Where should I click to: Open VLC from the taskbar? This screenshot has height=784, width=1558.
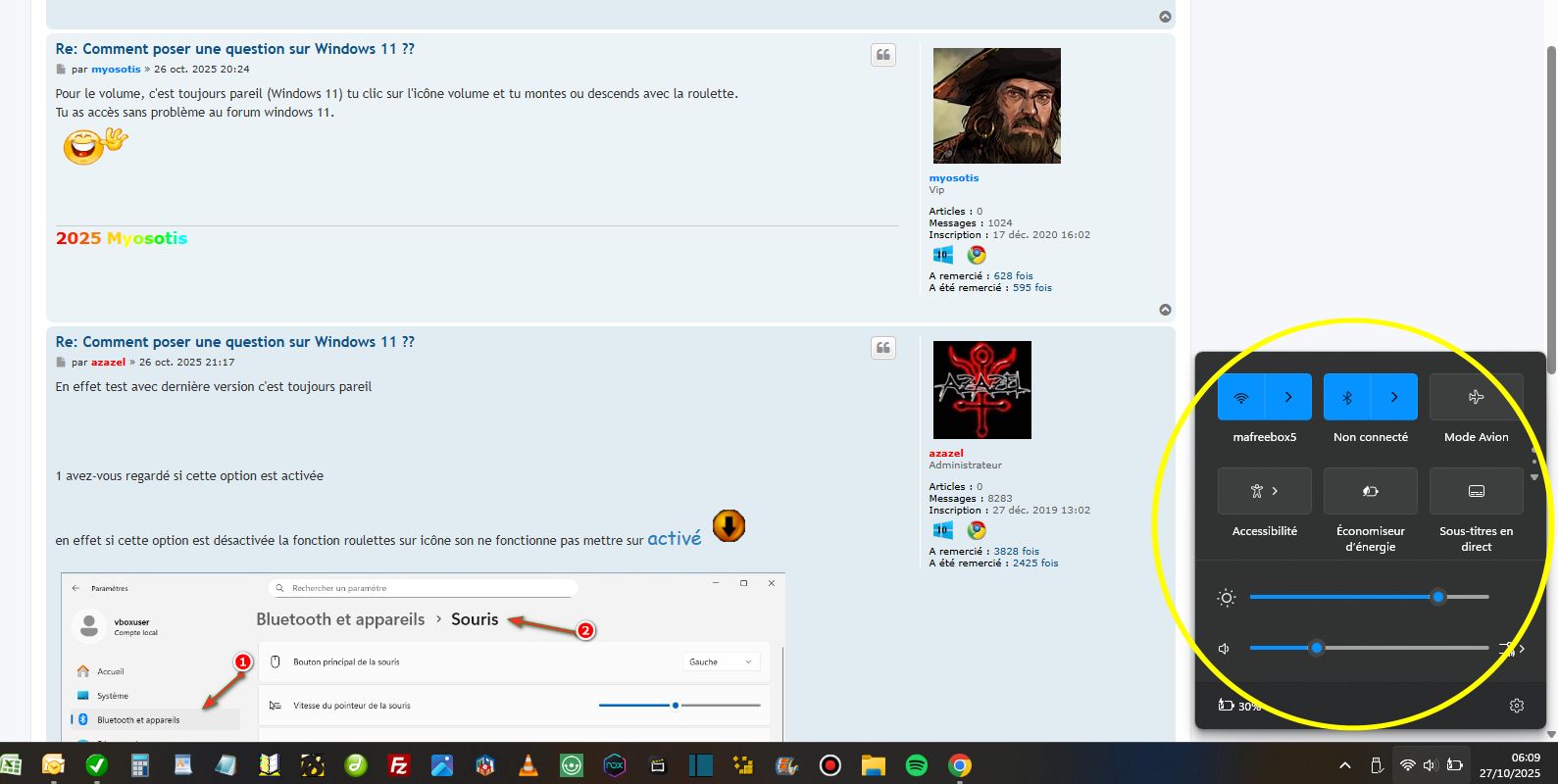coord(528,765)
